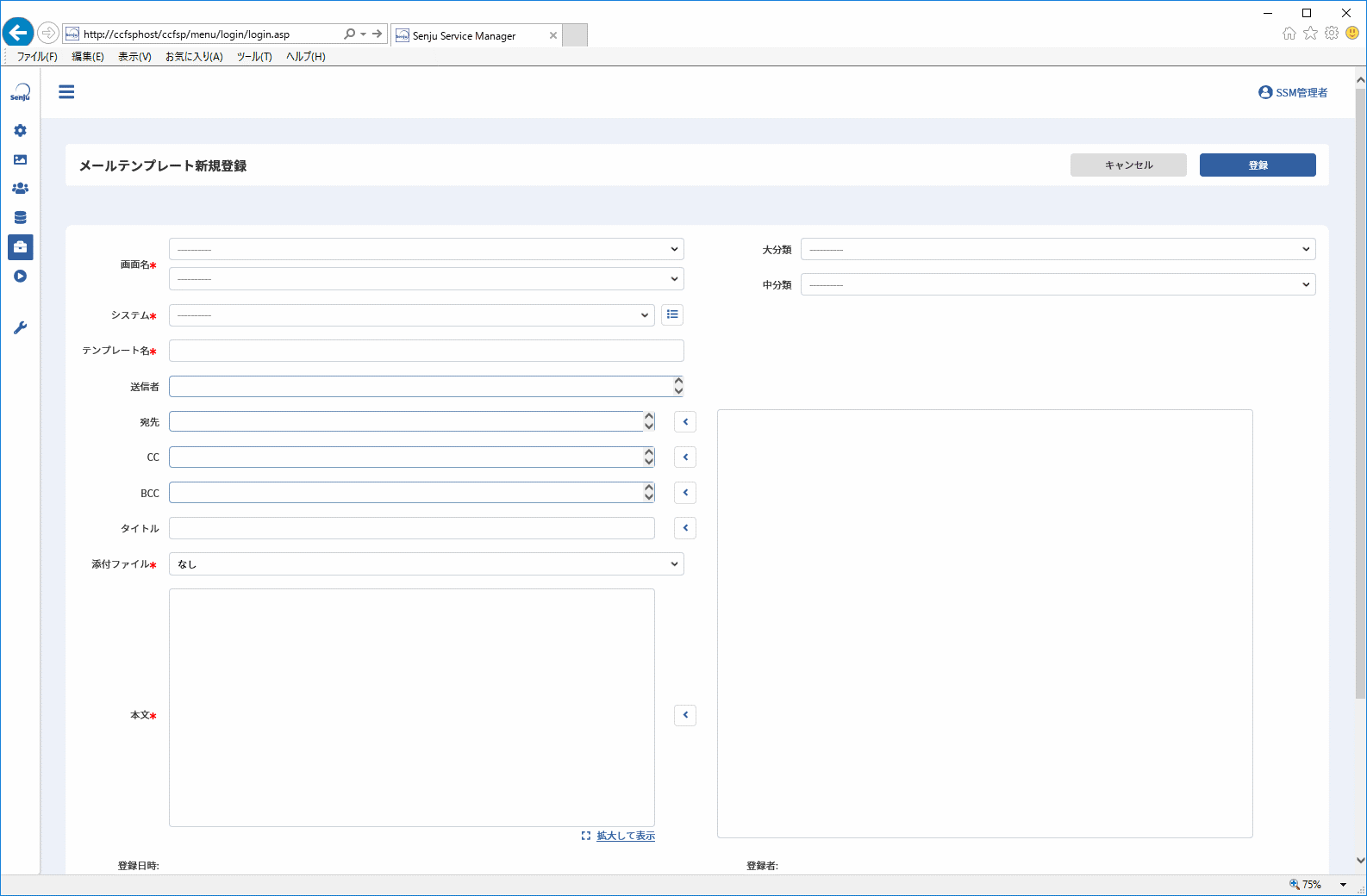Screen dimensions: 1367x896
Task: Open the 添付ファイル dropdown showing なし
Action: (x=426, y=564)
